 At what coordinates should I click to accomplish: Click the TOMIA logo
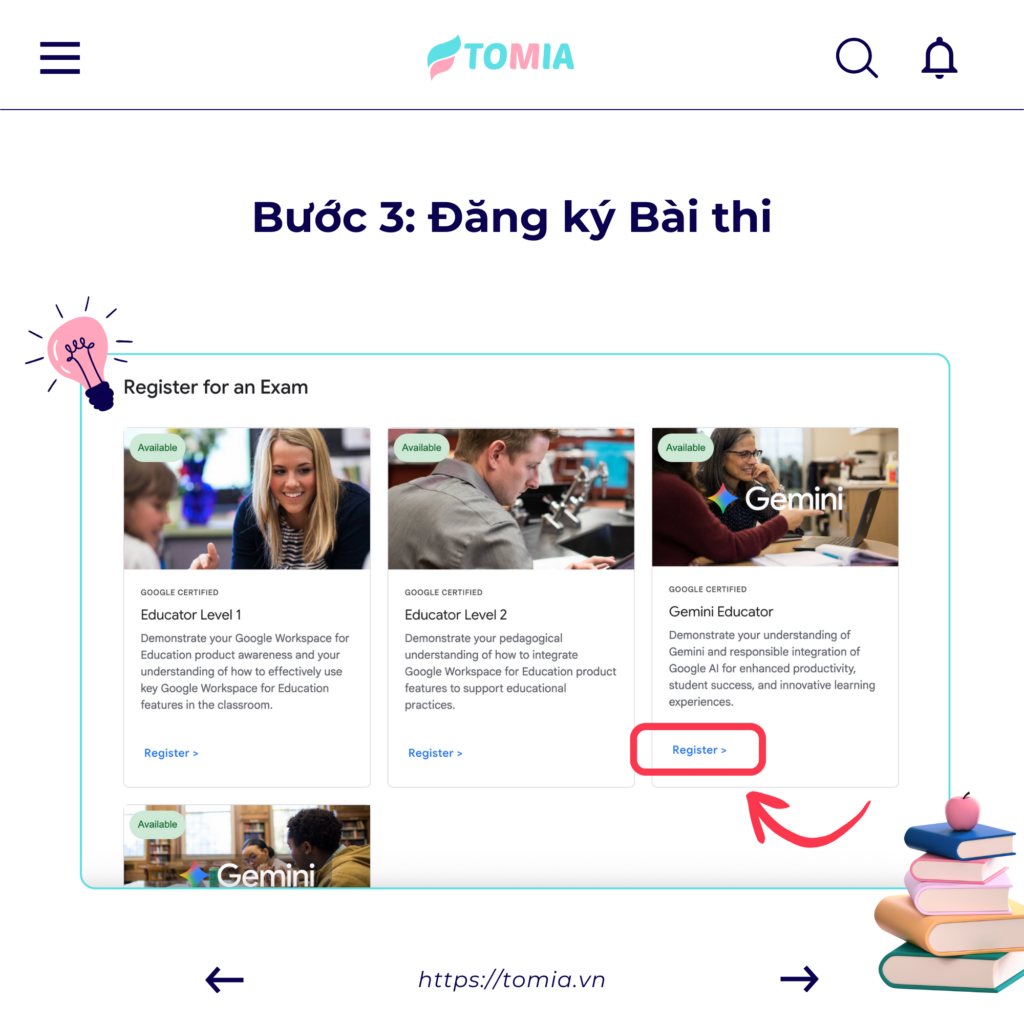[501, 57]
